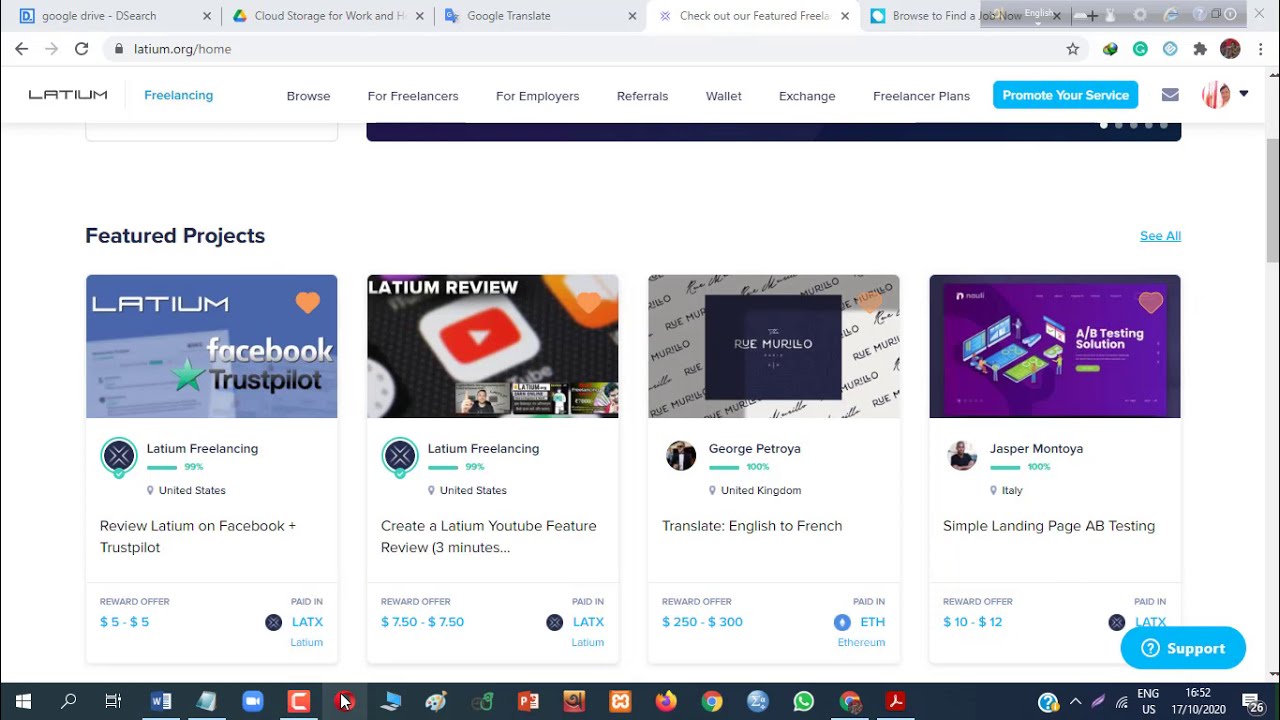Open Zoom from the taskbar
The height and width of the screenshot is (720, 1280).
pyautogui.click(x=252, y=702)
